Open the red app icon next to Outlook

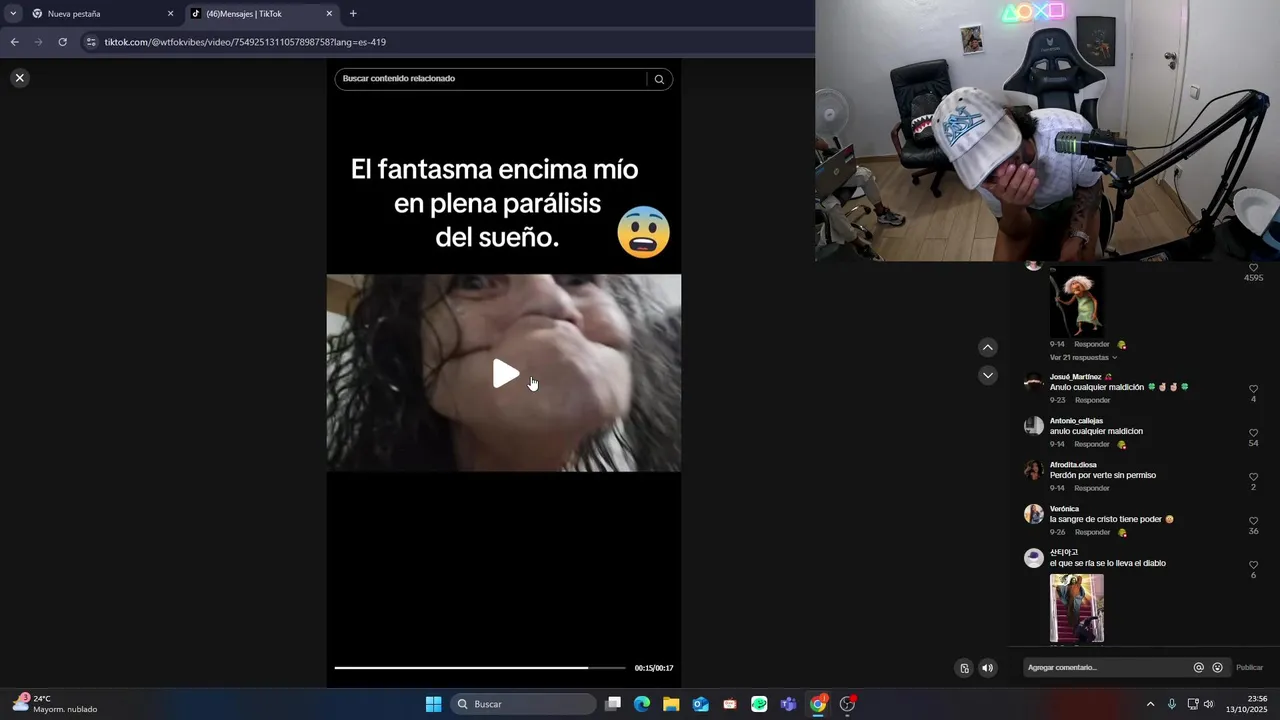coord(730,704)
